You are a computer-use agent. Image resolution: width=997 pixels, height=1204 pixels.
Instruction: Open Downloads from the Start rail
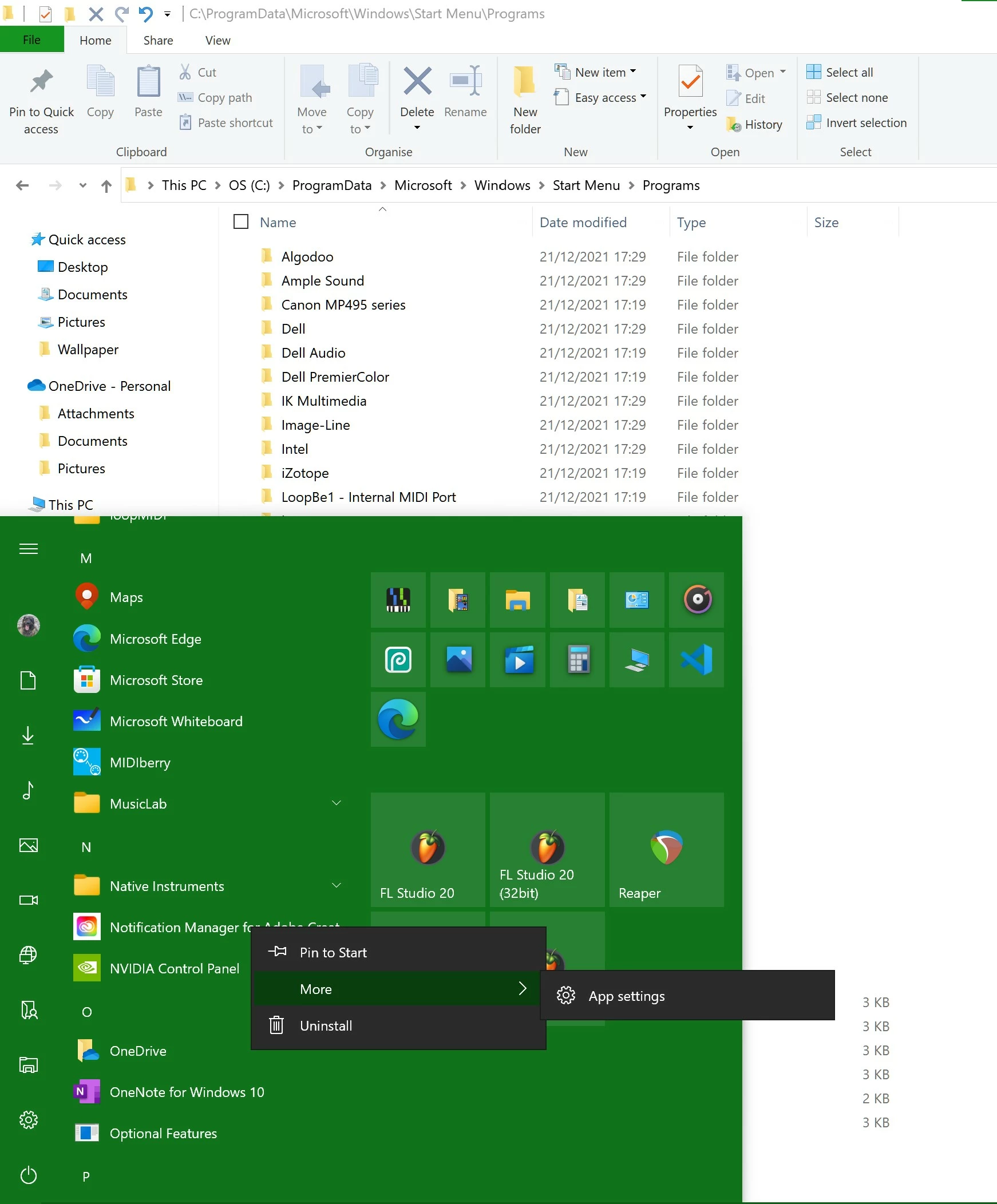28,735
